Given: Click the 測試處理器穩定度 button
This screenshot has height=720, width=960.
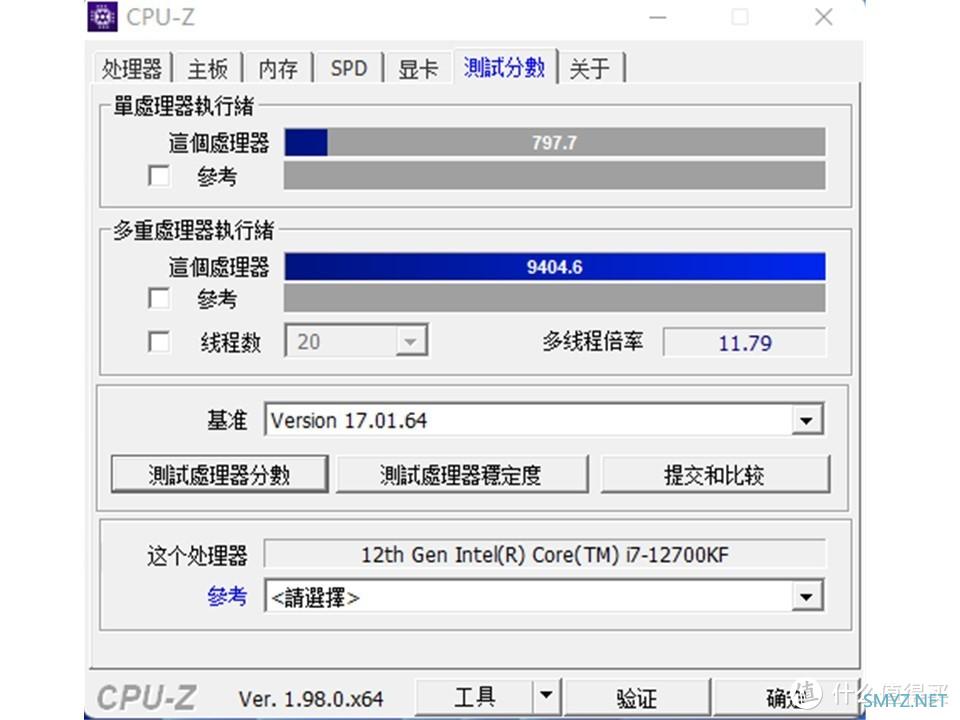Looking at the screenshot, I should (x=462, y=474).
